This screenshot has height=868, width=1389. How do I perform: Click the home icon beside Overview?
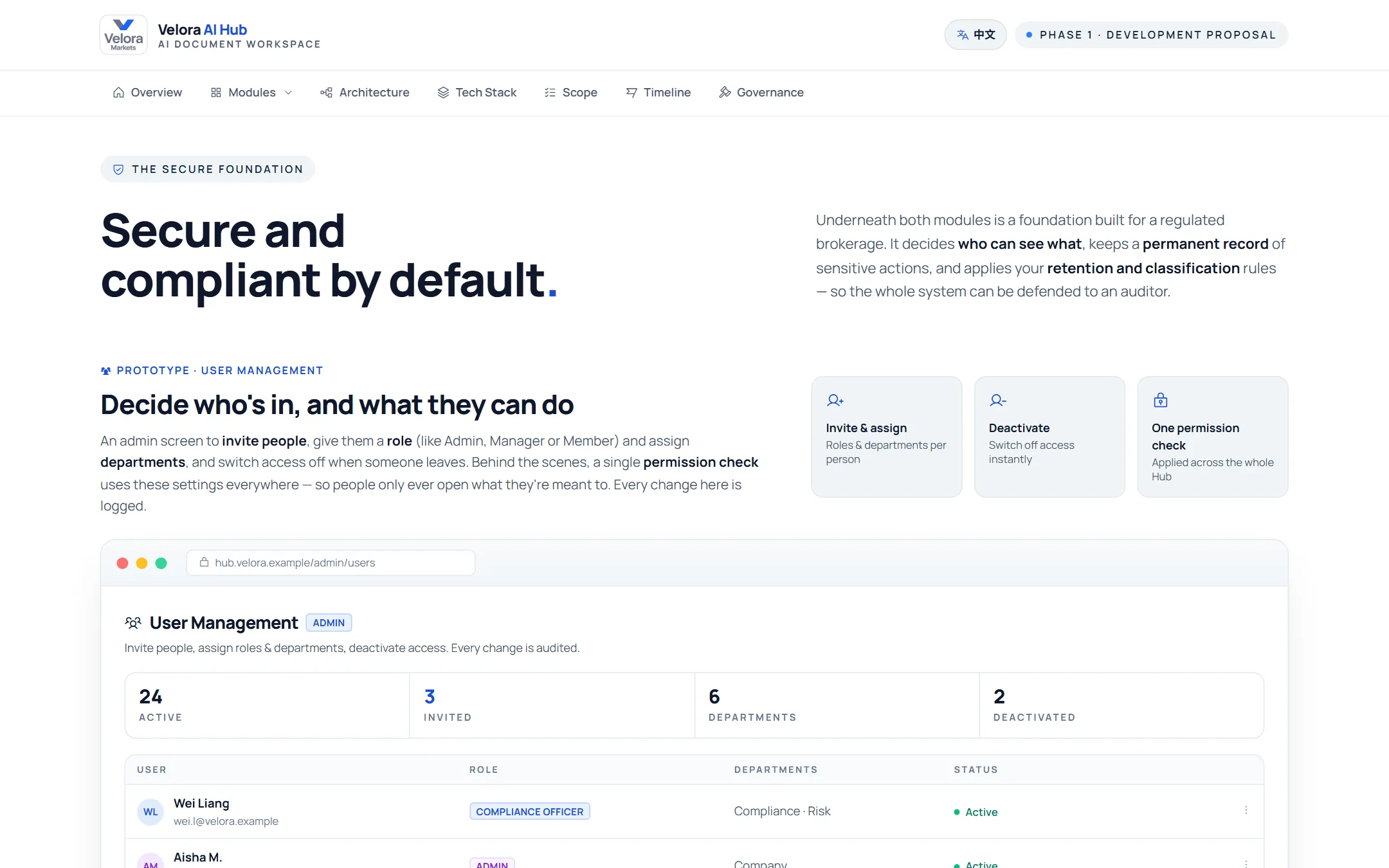(x=118, y=93)
